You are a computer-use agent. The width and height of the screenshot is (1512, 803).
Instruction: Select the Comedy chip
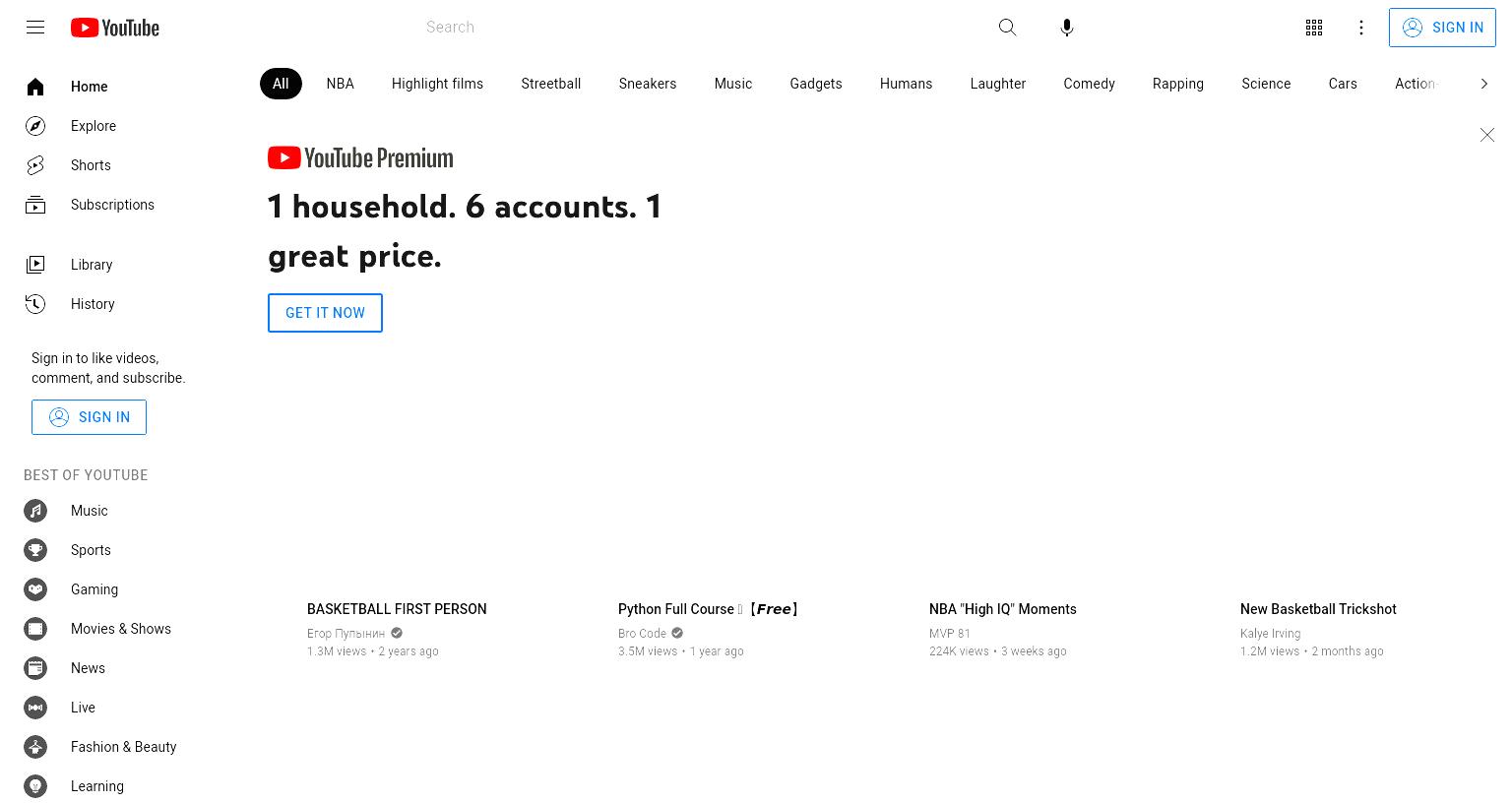point(1090,84)
